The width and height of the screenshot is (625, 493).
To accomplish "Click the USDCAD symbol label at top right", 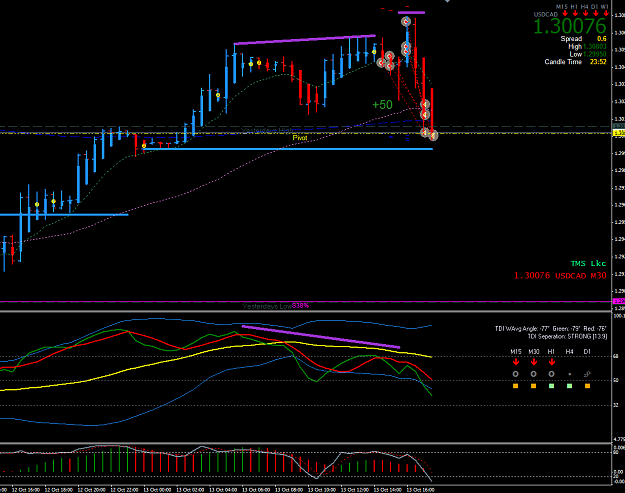I will click(x=545, y=14).
